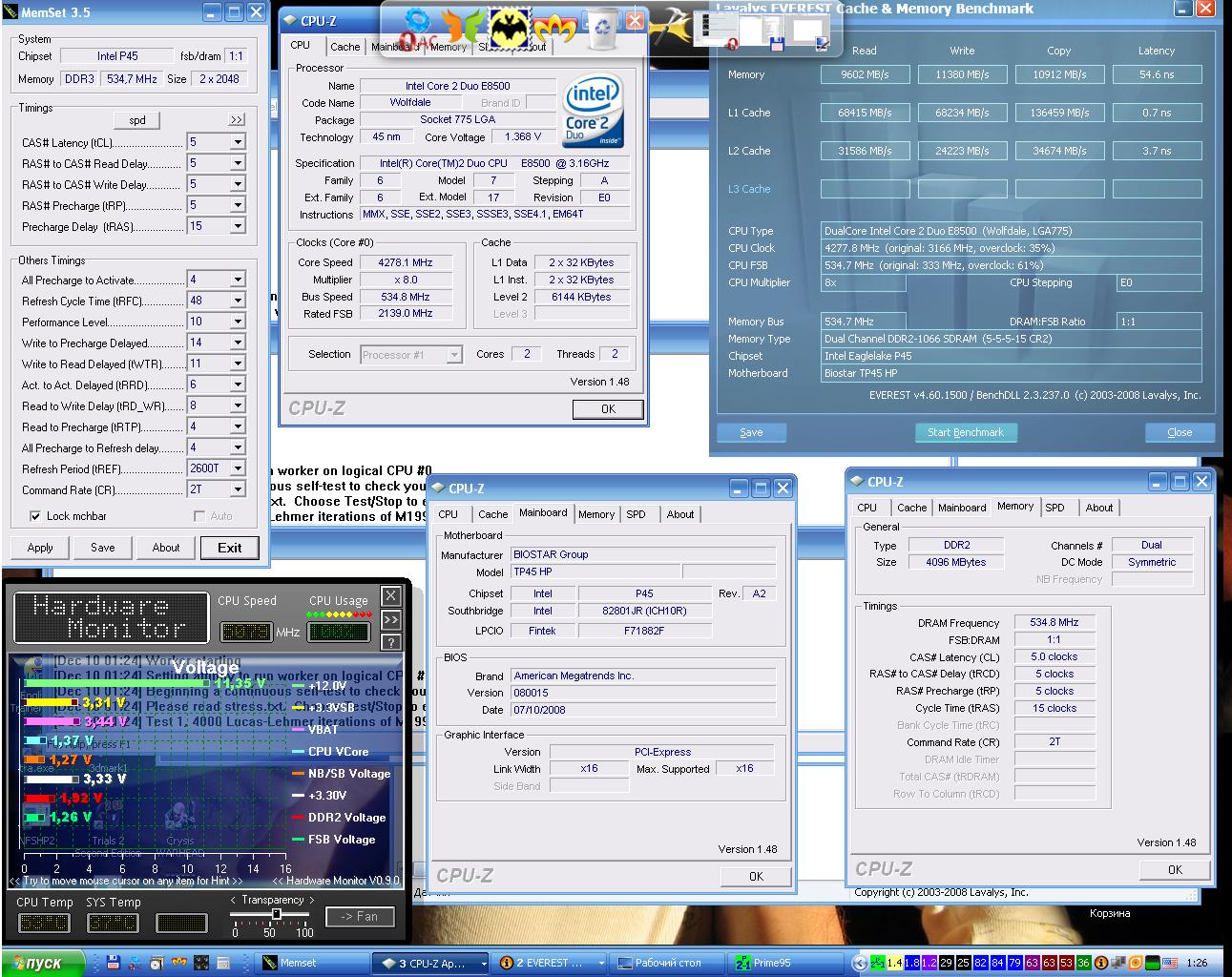This screenshot has width=1232, height=977.
Task: Open the Recycle Bin dock icon
Action: (601, 27)
